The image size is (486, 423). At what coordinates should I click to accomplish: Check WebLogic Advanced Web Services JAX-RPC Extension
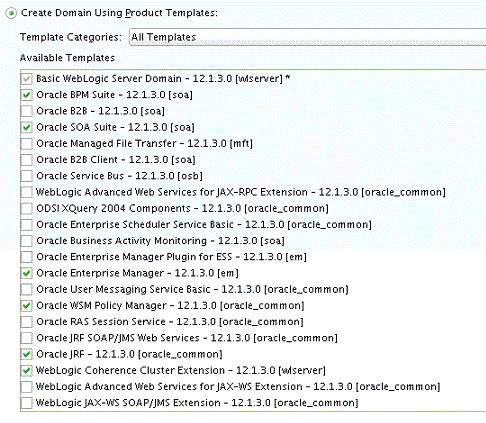tap(27, 192)
